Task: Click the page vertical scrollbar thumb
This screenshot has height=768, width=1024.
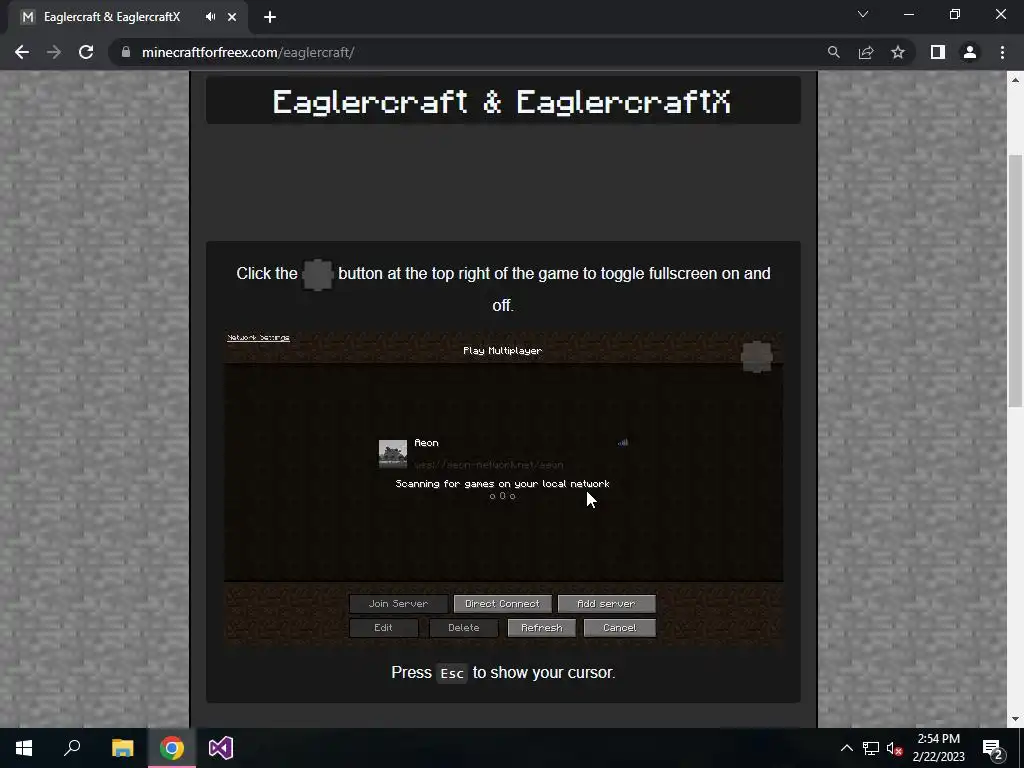Action: [1015, 281]
